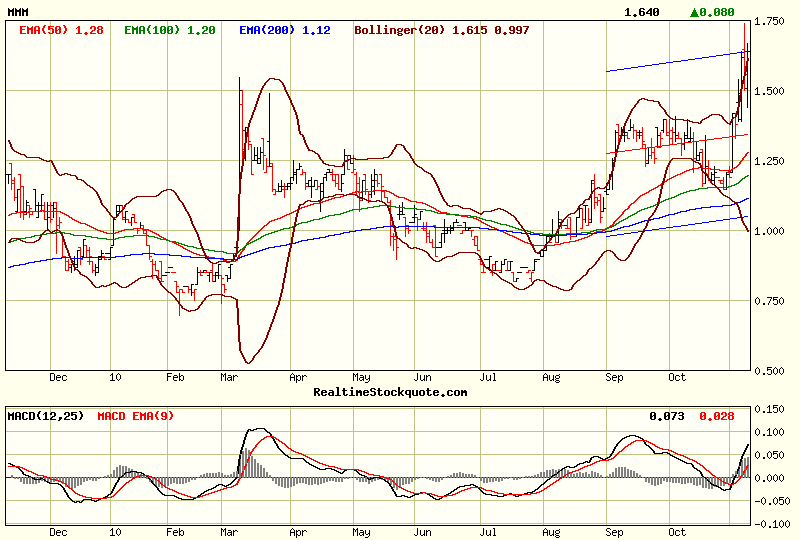The image size is (800, 540).
Task: Click the EMA(200) 1.12 legend label
Action: [x=285, y=30]
